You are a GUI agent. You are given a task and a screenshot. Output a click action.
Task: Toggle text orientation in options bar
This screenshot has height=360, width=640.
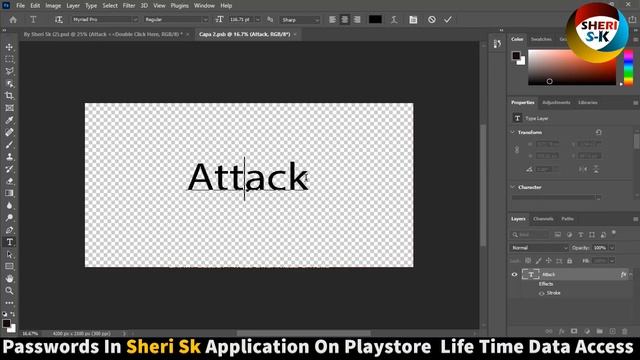click(x=59, y=20)
